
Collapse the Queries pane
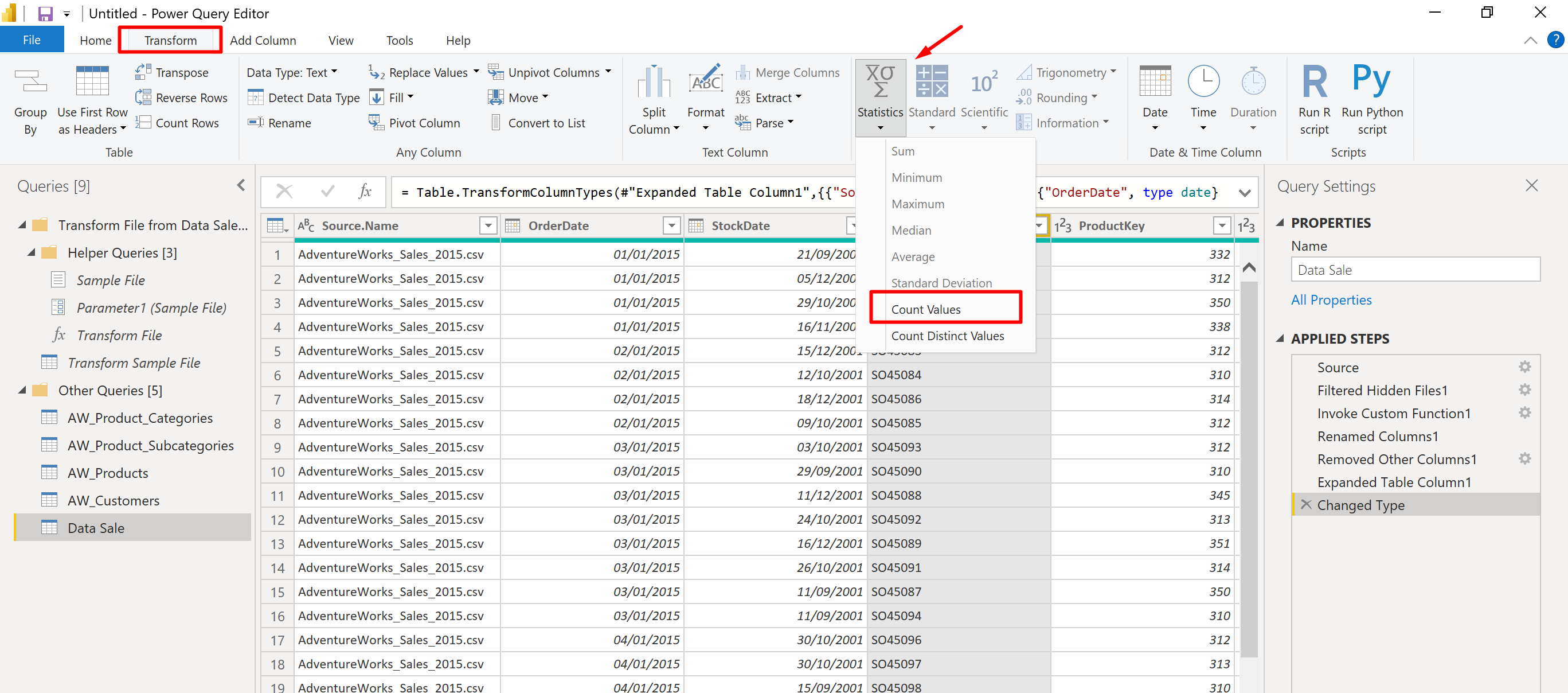coord(241,185)
